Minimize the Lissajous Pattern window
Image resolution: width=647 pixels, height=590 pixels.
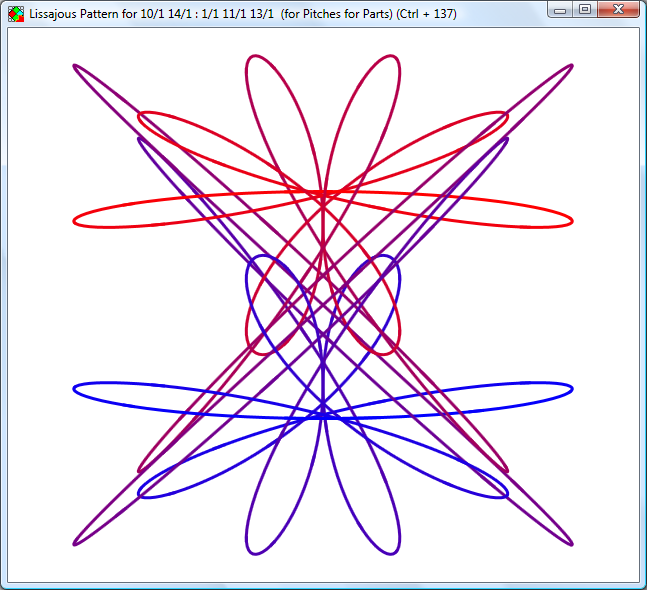tap(561, 10)
